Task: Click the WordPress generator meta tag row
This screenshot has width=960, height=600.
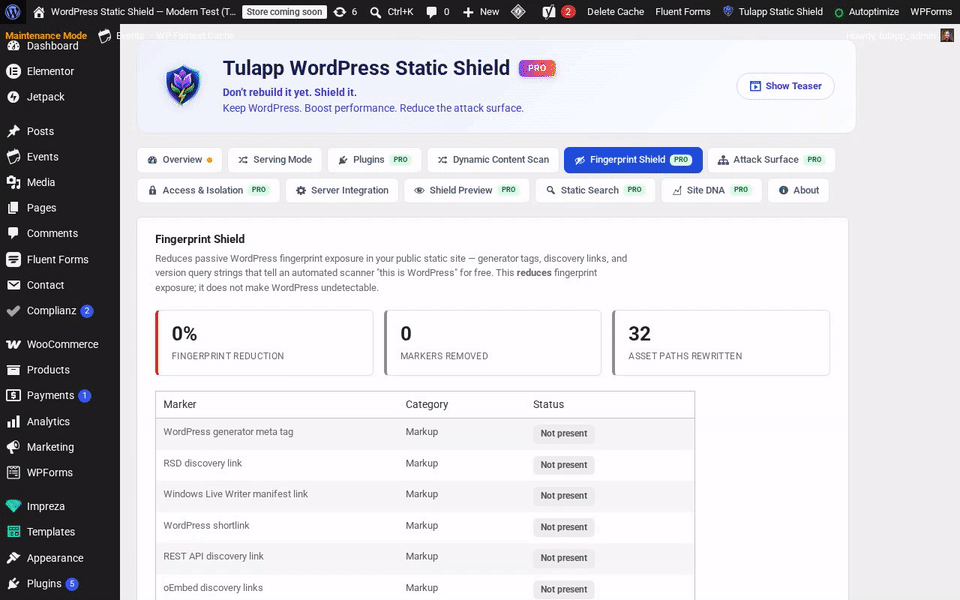Action: [x=425, y=433]
